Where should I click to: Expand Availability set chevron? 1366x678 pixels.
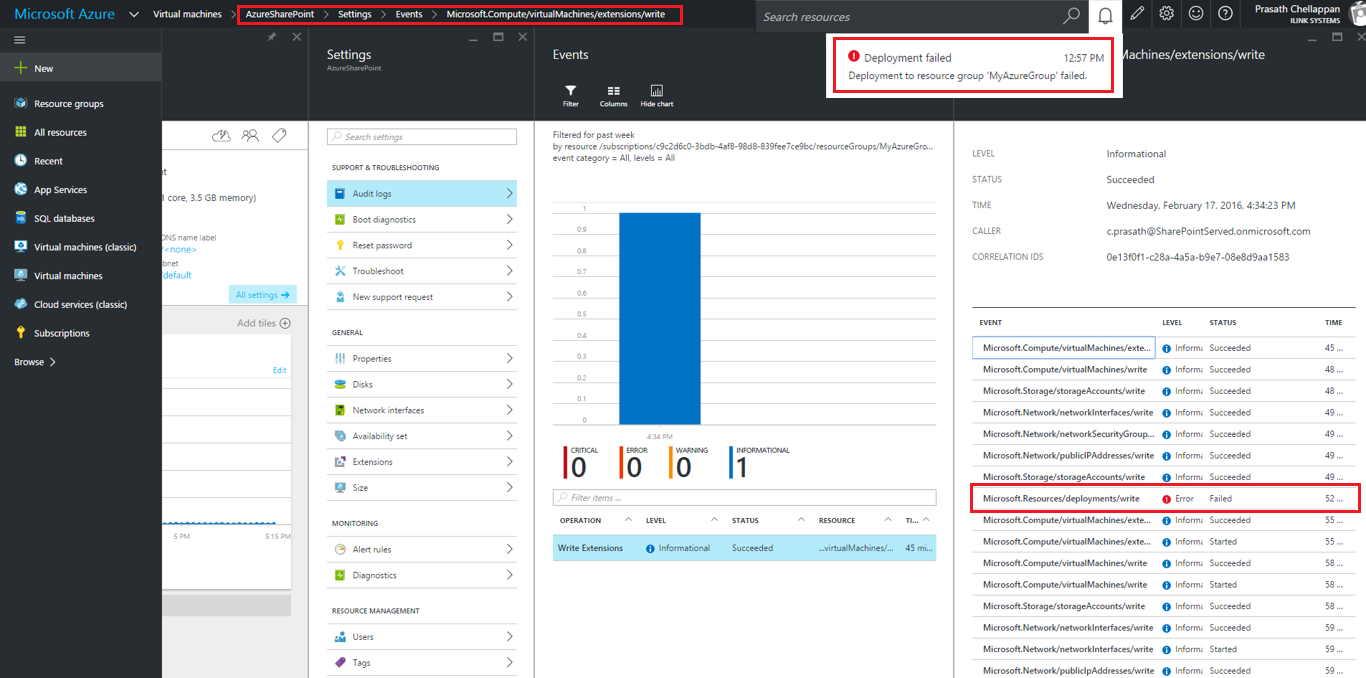pyautogui.click(x=509, y=436)
